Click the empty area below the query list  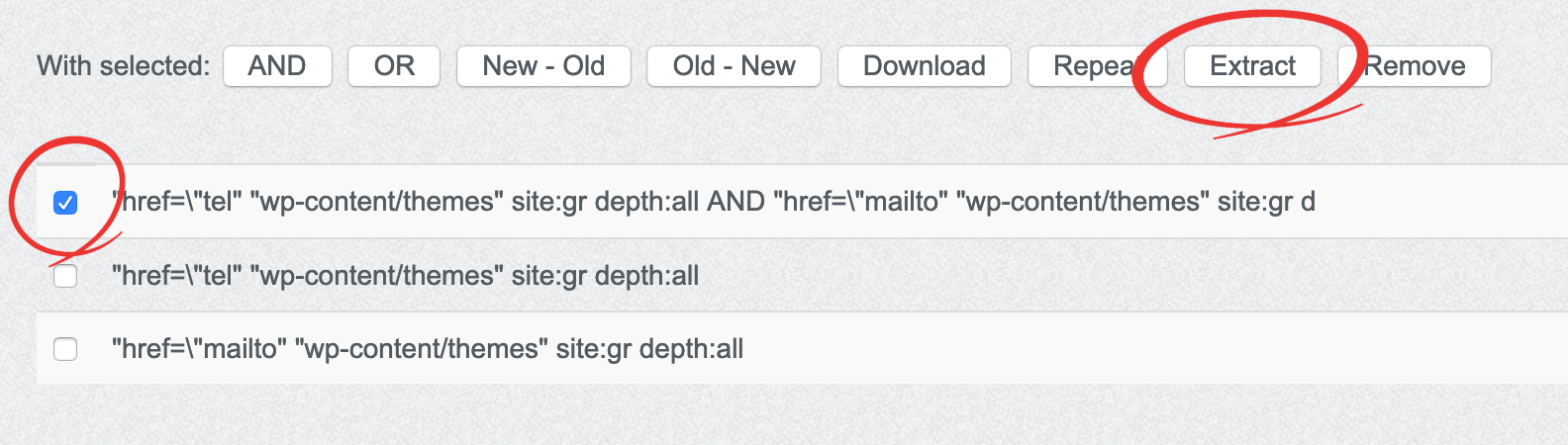pyautogui.click(x=782, y=415)
